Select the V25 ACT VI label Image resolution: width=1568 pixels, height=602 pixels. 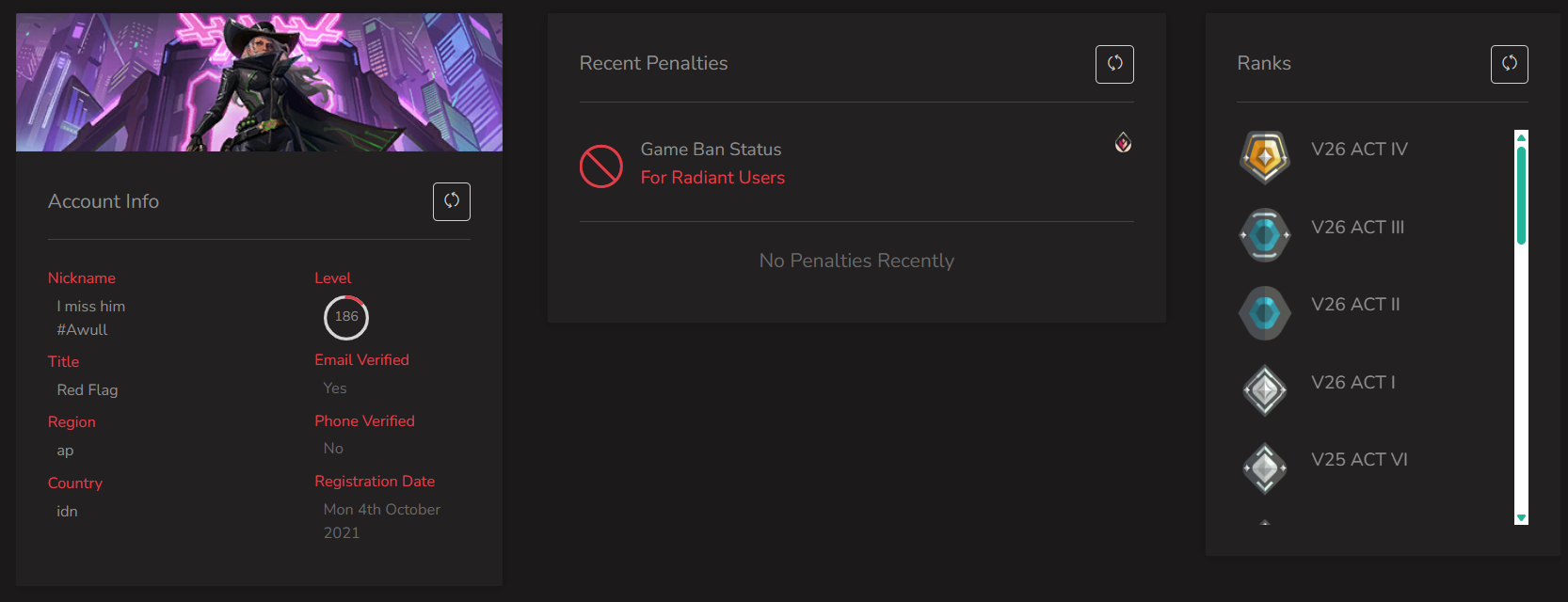[1359, 460]
